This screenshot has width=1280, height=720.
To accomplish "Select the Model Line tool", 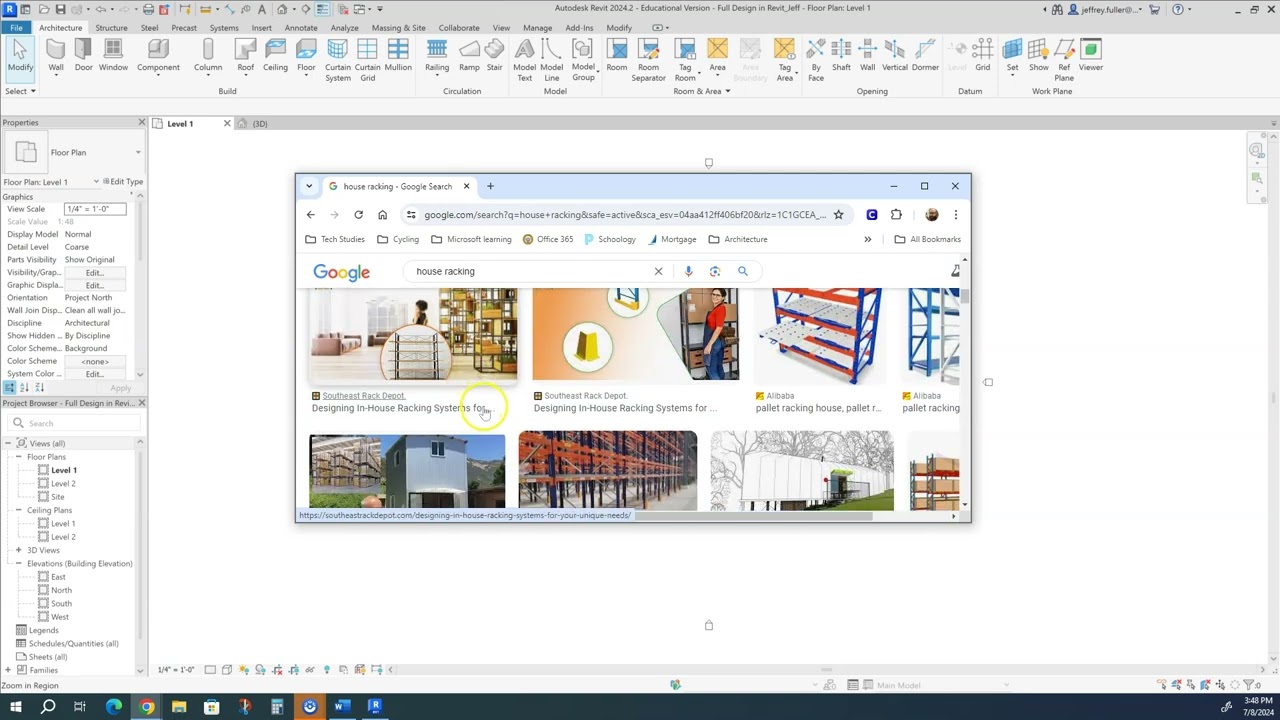I will coord(552,60).
